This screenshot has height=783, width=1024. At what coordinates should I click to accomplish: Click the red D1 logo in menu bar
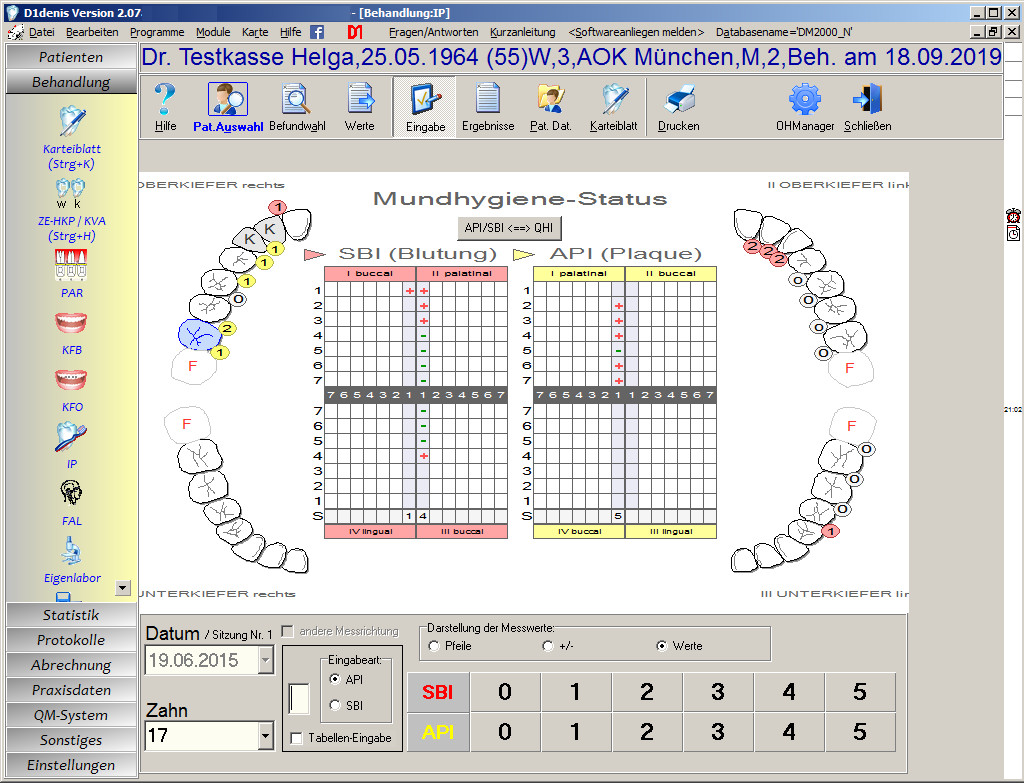[355, 32]
